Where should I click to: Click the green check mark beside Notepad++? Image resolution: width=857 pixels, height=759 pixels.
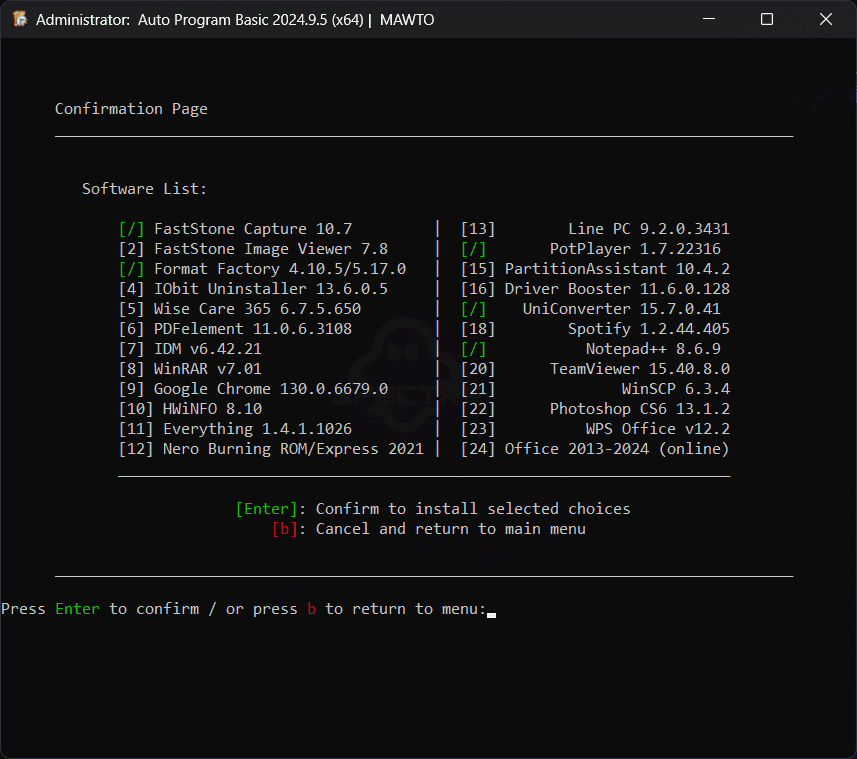click(473, 349)
